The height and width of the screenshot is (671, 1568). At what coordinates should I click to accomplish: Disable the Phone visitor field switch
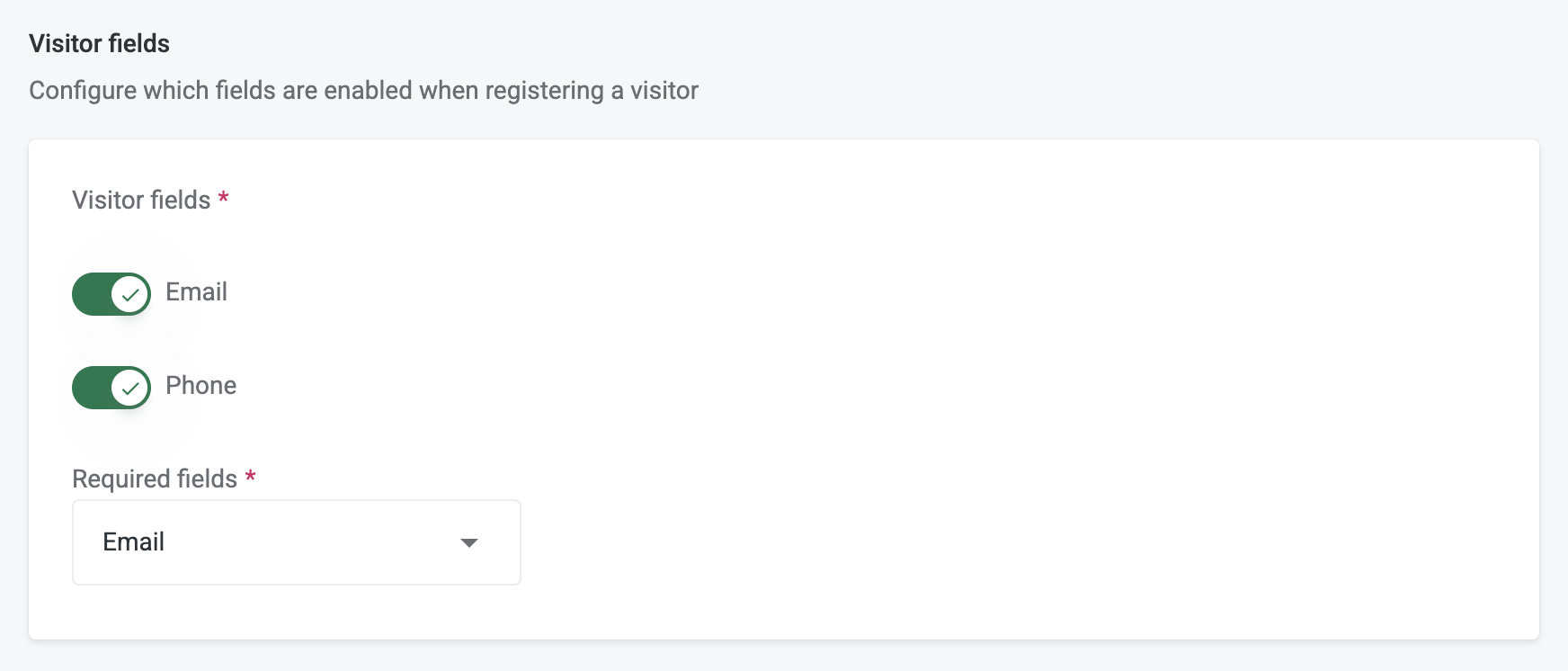coord(111,388)
